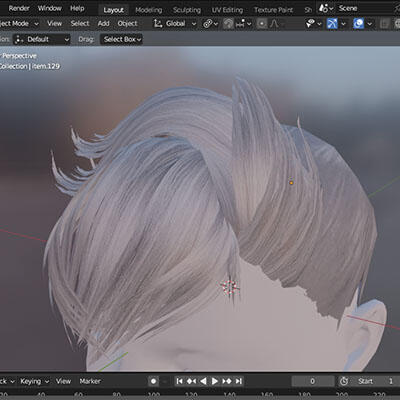This screenshot has height=400, width=400.
Task: Toggle snapping with the magnet icon
Action: click(228, 24)
